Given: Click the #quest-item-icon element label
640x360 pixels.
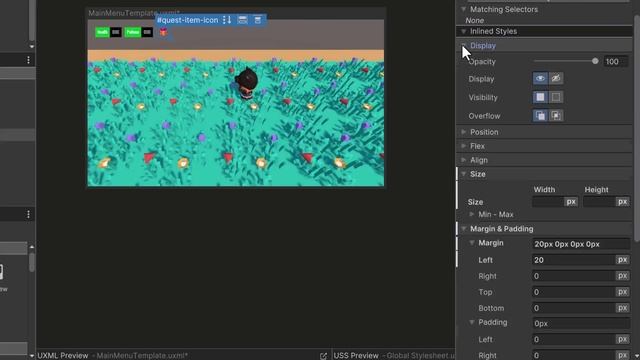Looking at the screenshot, I should [x=188, y=20].
